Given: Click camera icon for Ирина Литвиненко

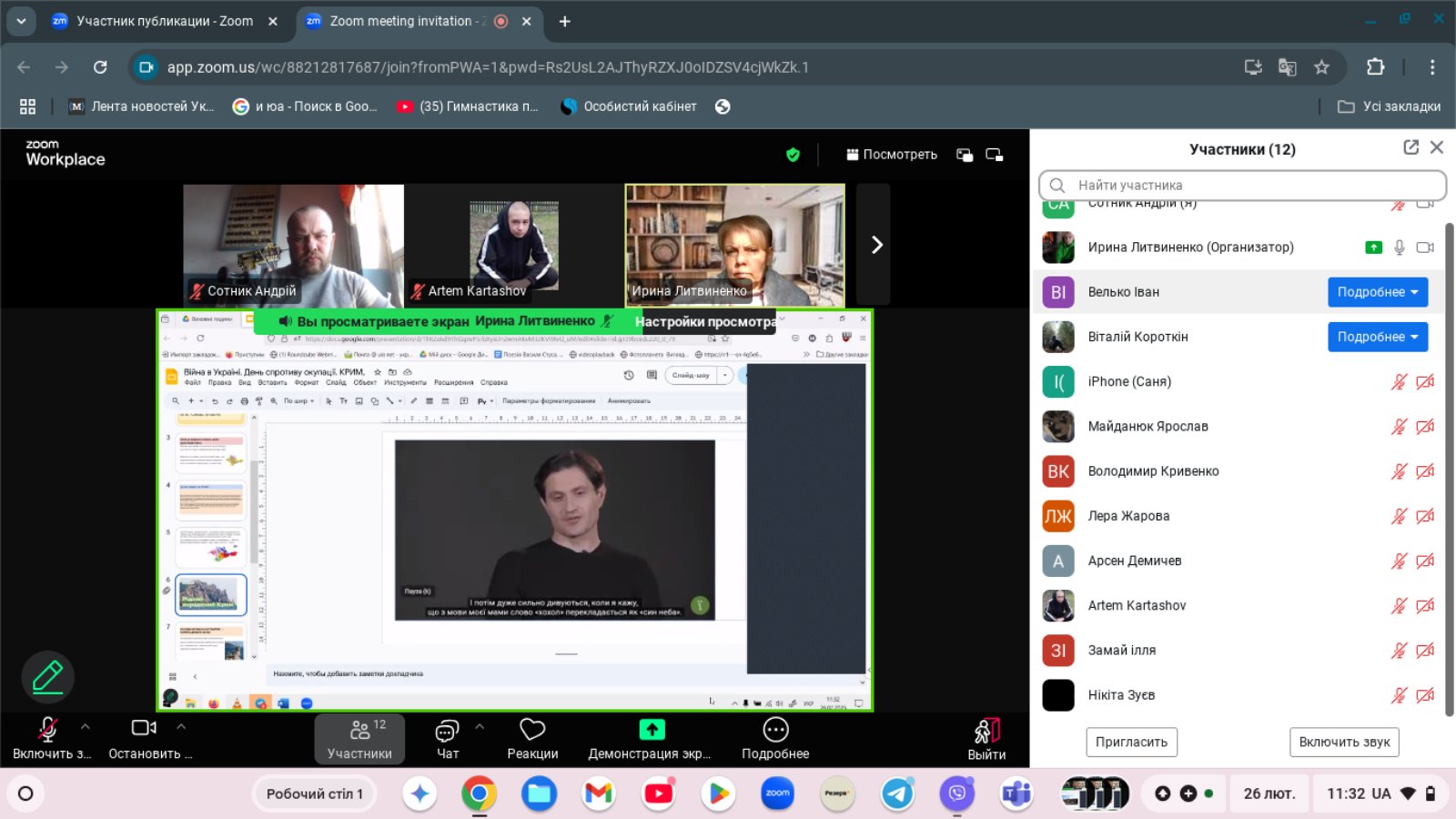Looking at the screenshot, I should pyautogui.click(x=1425, y=248).
